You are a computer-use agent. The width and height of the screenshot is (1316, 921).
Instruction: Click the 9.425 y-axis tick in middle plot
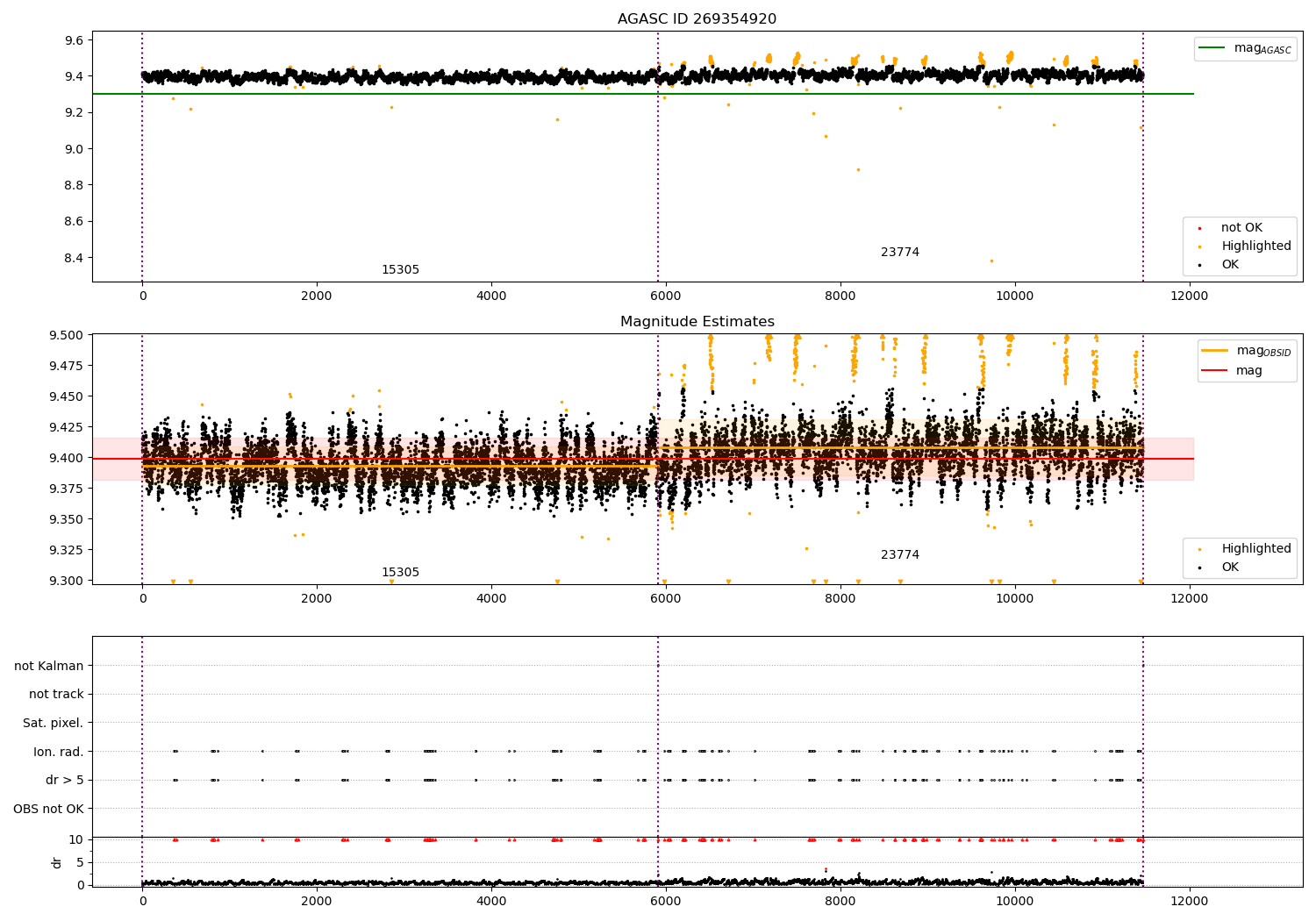tap(67, 427)
